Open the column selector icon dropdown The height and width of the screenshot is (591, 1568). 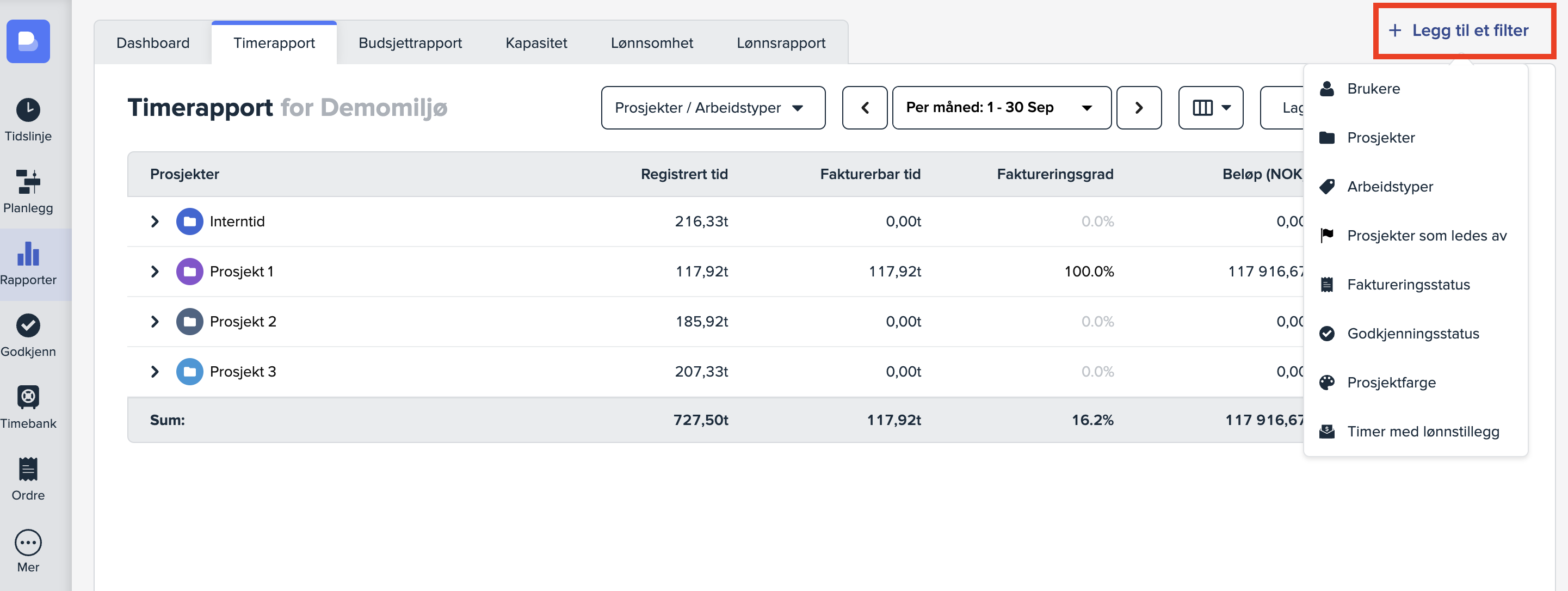(1210, 108)
